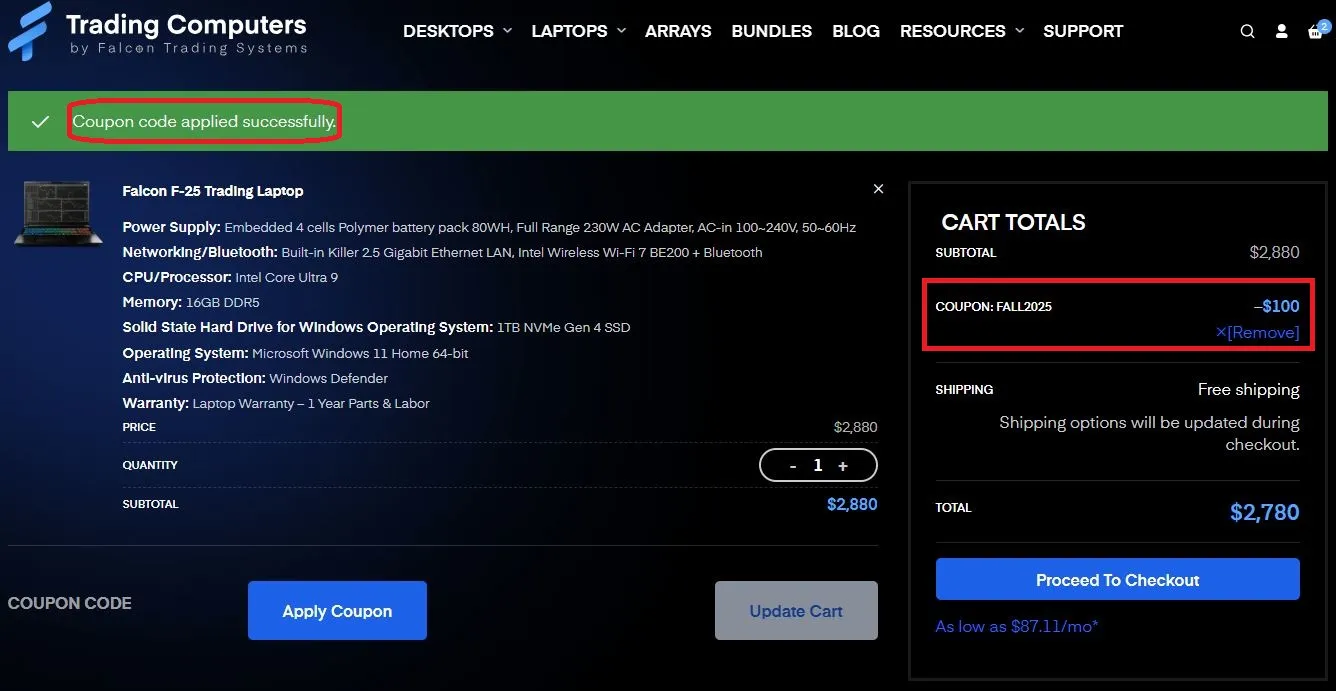Go to the SUPPORT page
Image resolution: width=1336 pixels, height=691 pixels.
pos(1083,31)
